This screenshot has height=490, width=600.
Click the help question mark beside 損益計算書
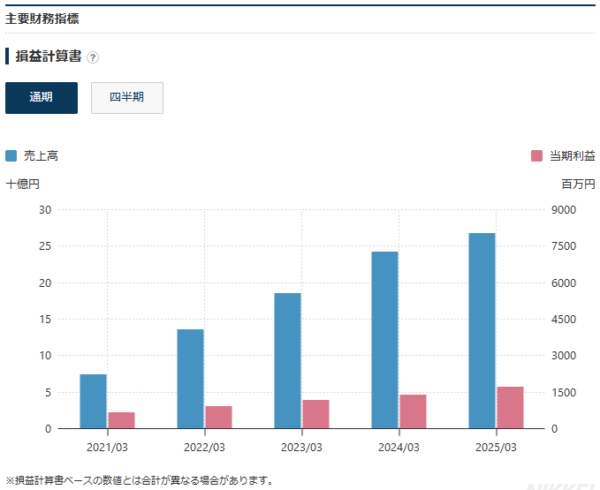(x=93, y=57)
